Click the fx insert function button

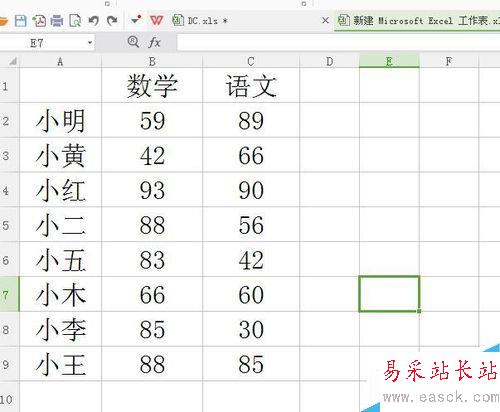[x=155, y=42]
